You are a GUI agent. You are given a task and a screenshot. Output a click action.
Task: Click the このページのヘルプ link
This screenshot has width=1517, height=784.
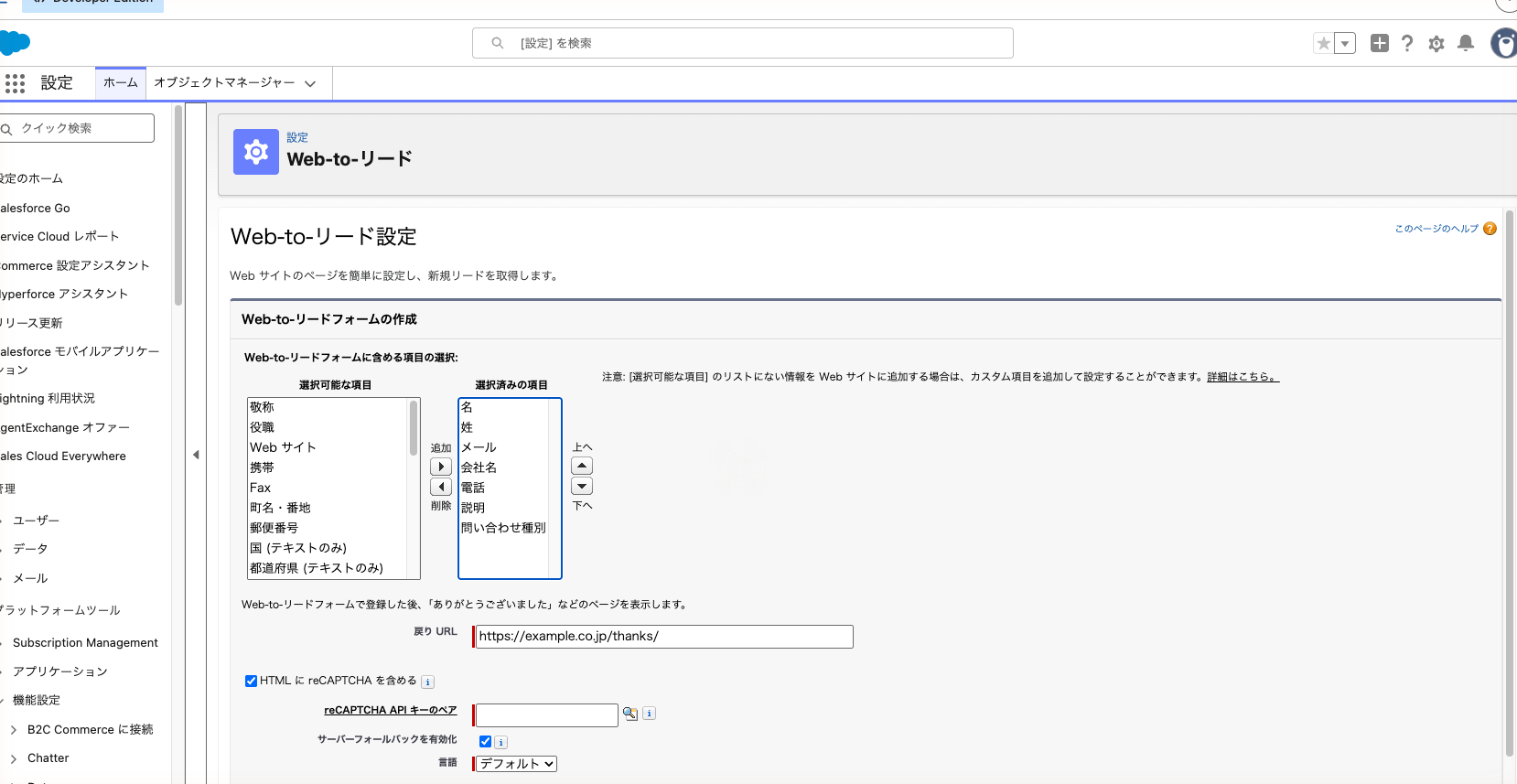1436,229
